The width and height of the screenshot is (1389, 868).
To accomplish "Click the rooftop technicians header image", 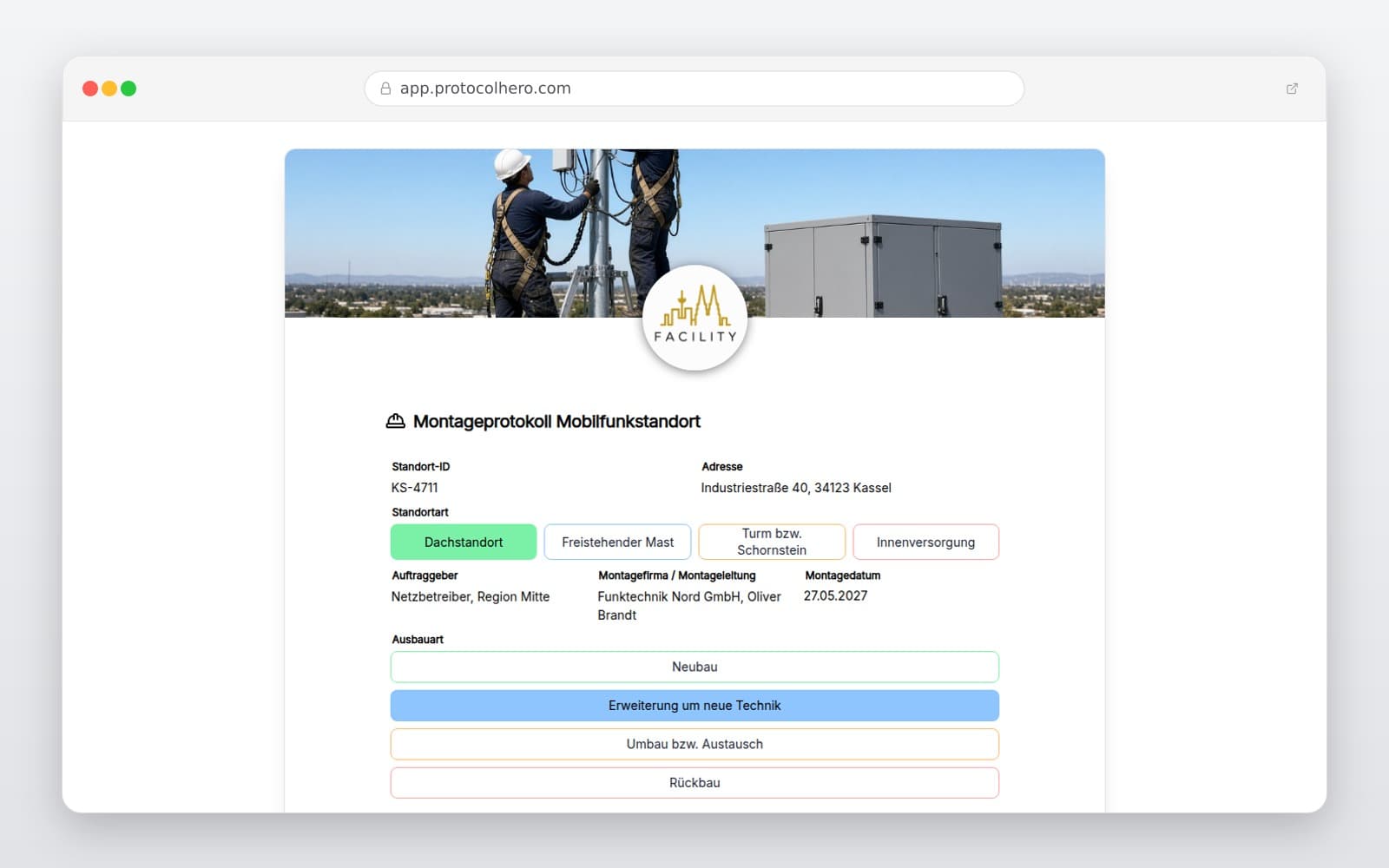I will point(694,233).
